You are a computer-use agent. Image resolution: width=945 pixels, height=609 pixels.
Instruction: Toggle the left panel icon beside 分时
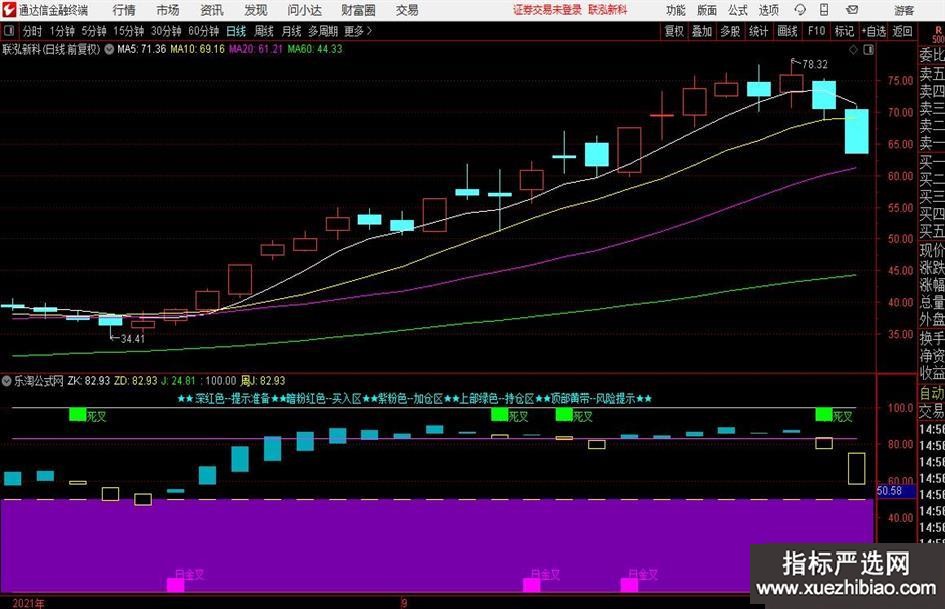(9, 31)
